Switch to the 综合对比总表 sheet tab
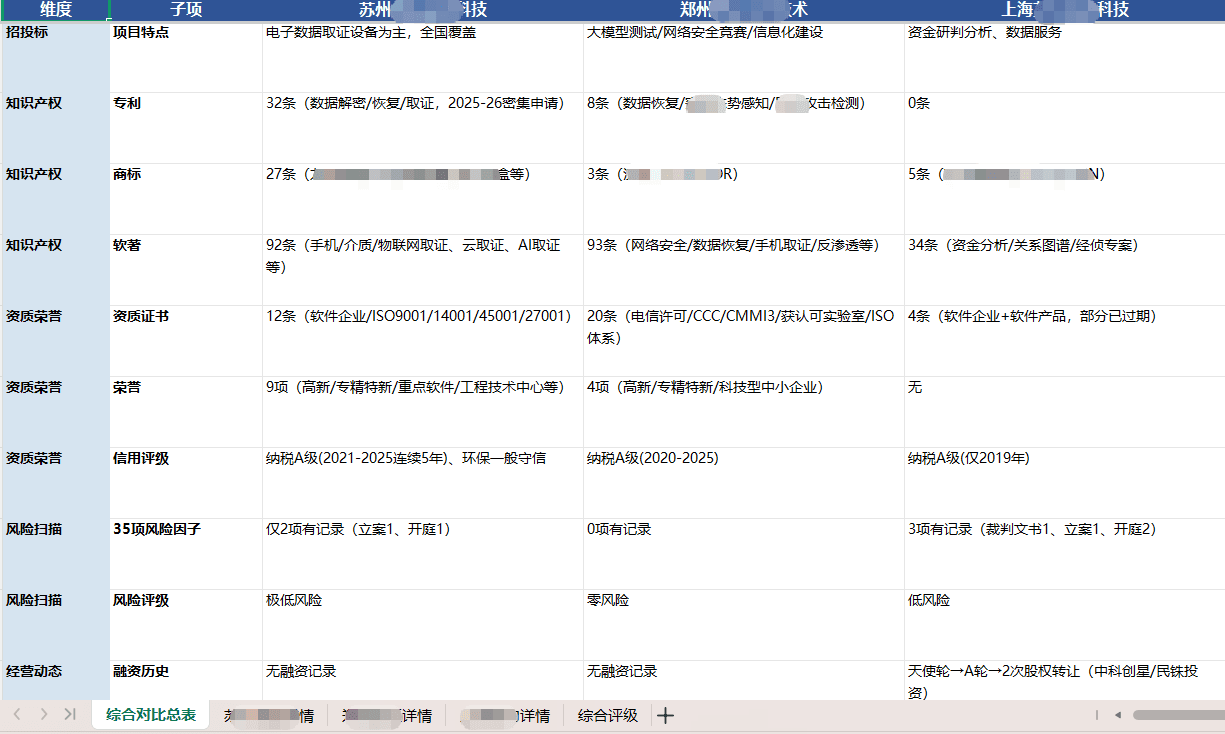 pos(151,715)
